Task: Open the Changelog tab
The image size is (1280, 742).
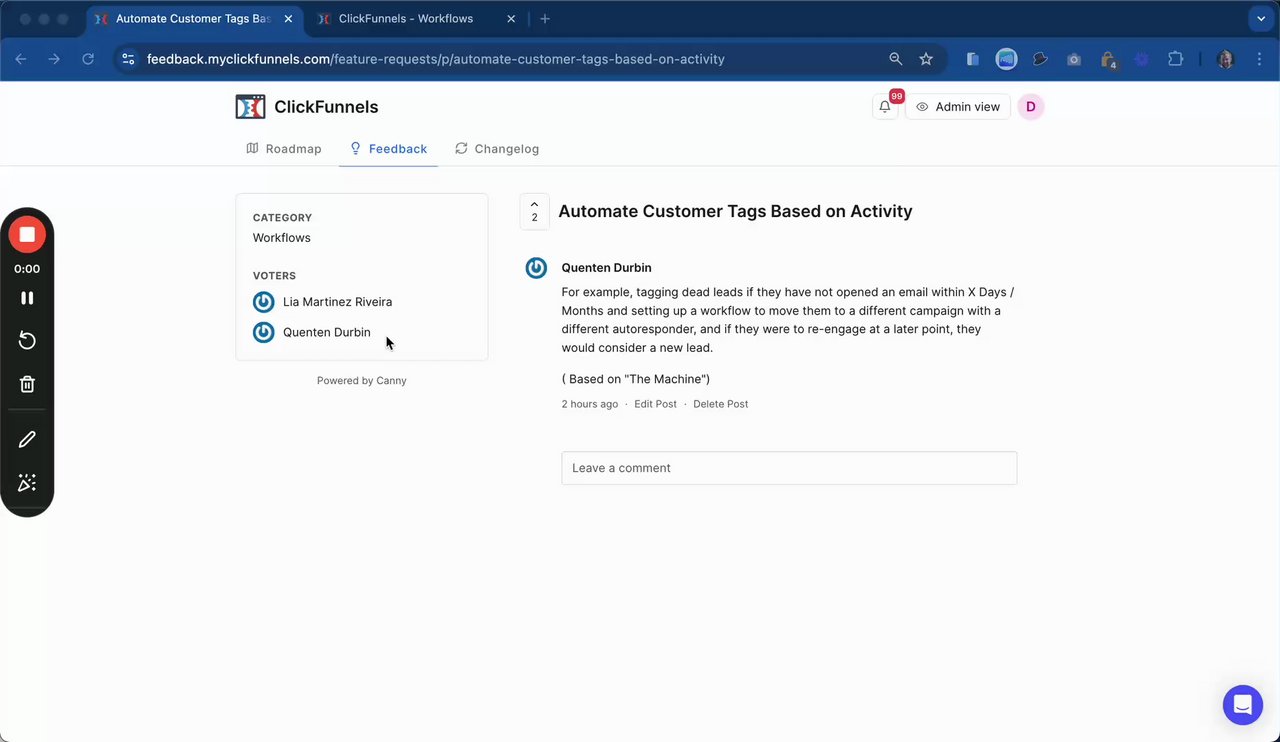Action: [497, 149]
